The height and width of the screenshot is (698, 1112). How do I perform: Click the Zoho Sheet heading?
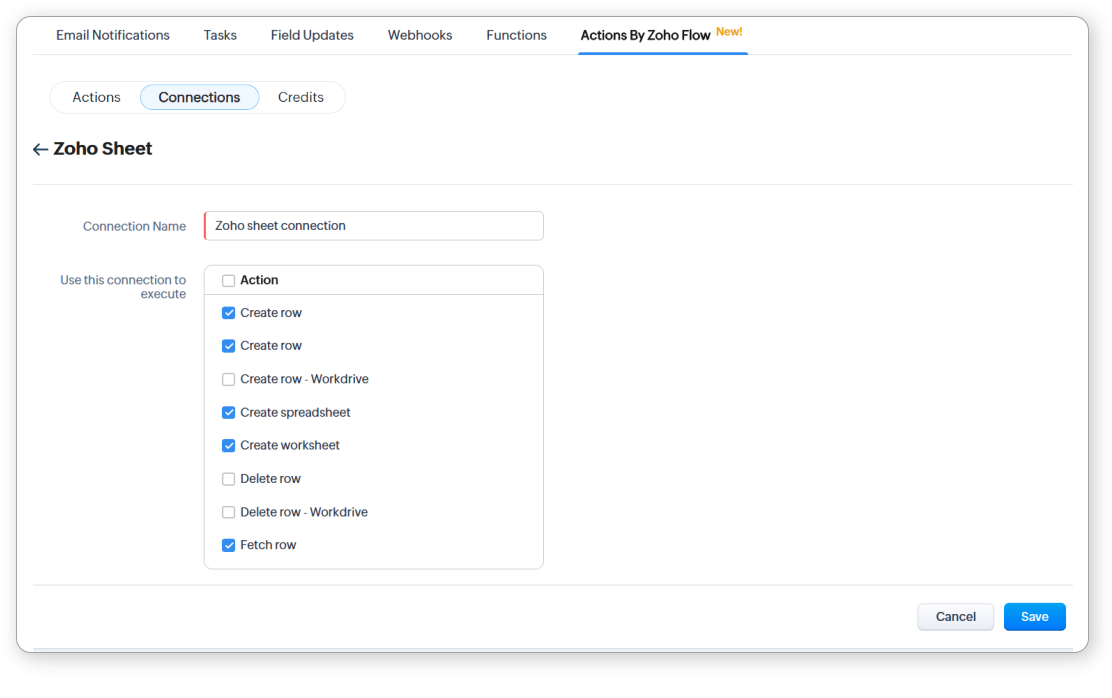click(x=103, y=149)
